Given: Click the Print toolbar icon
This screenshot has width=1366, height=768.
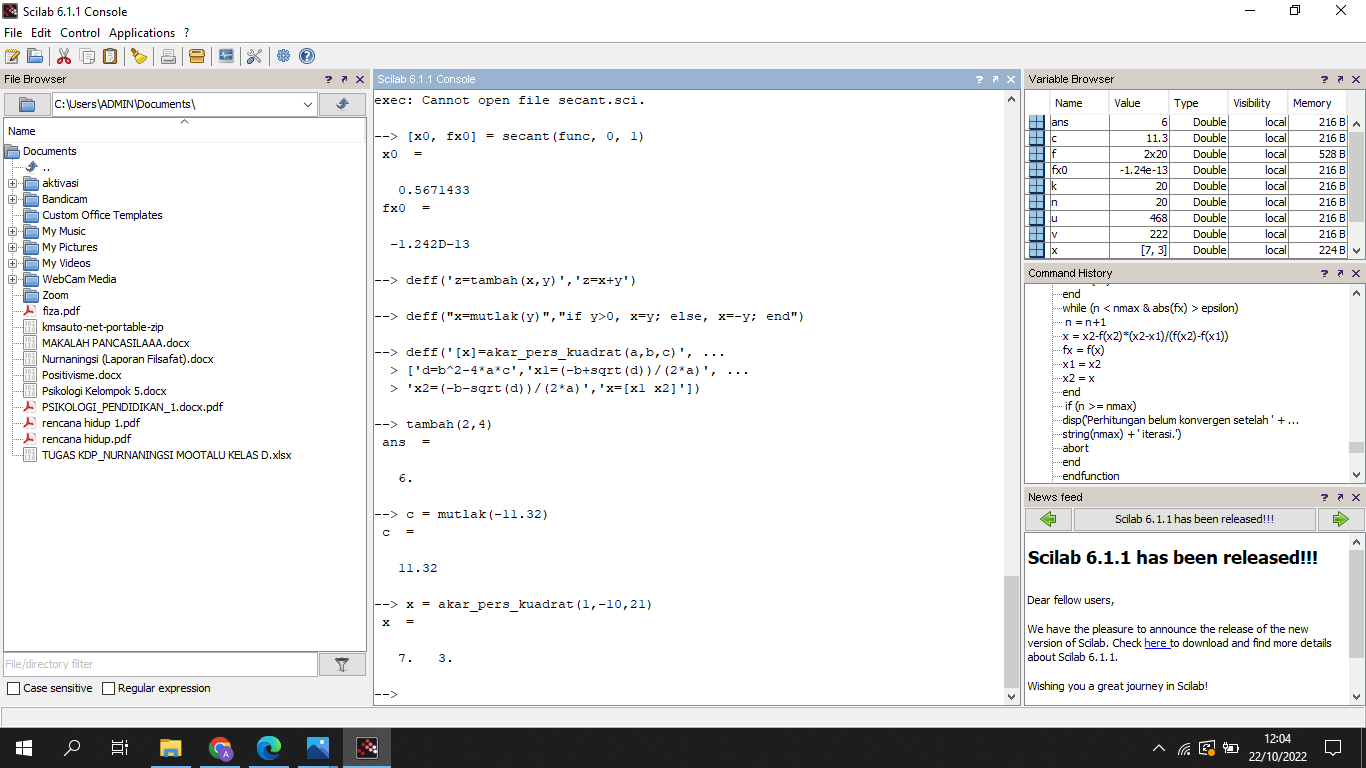Looking at the screenshot, I should 168,56.
